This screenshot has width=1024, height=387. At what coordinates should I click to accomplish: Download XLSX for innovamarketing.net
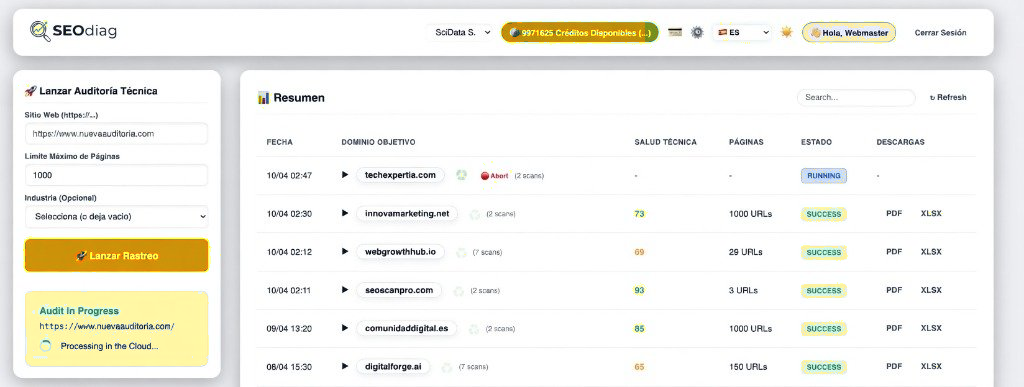click(931, 213)
